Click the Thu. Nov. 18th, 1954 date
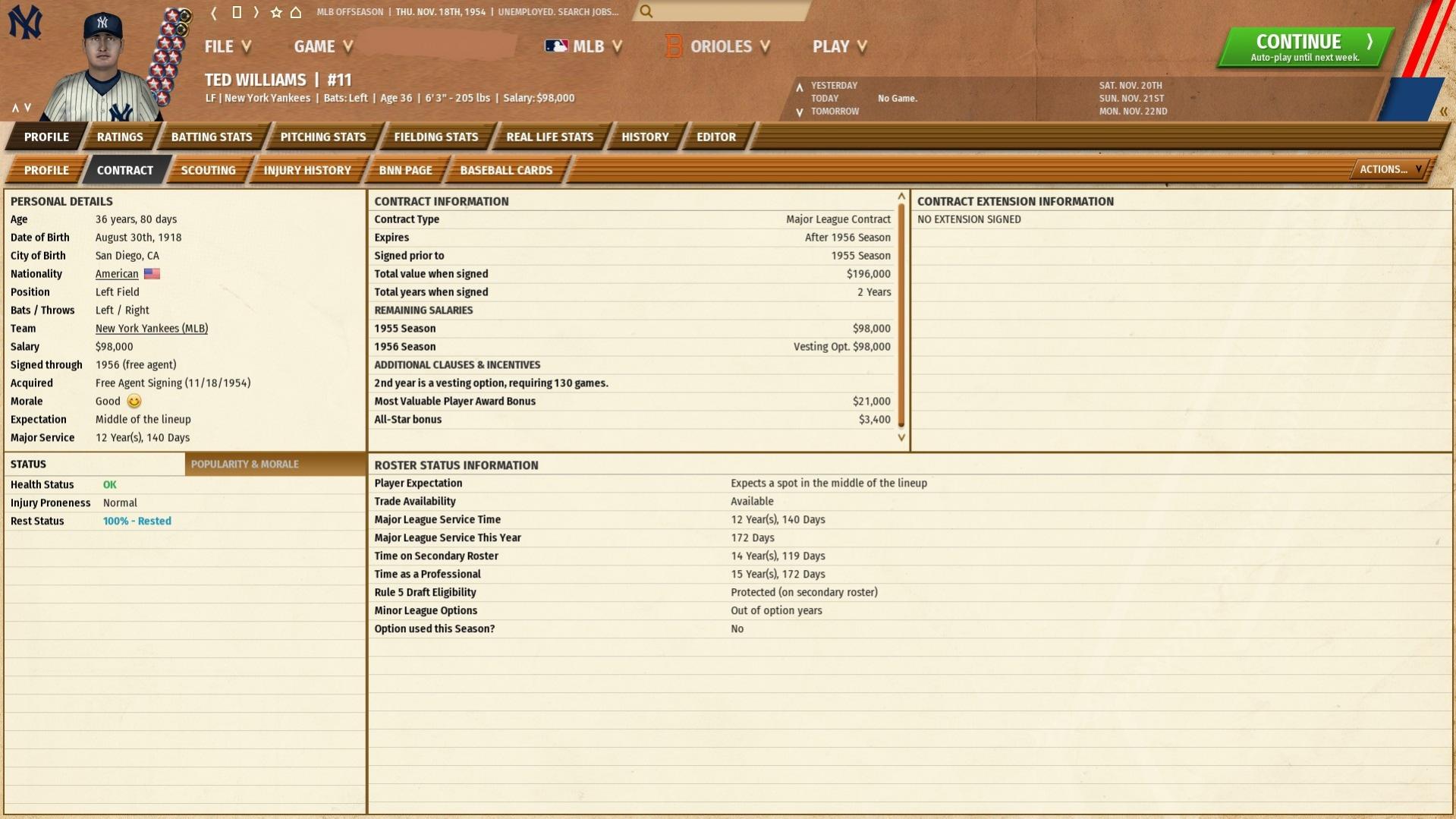This screenshot has width=1456, height=819. click(440, 12)
